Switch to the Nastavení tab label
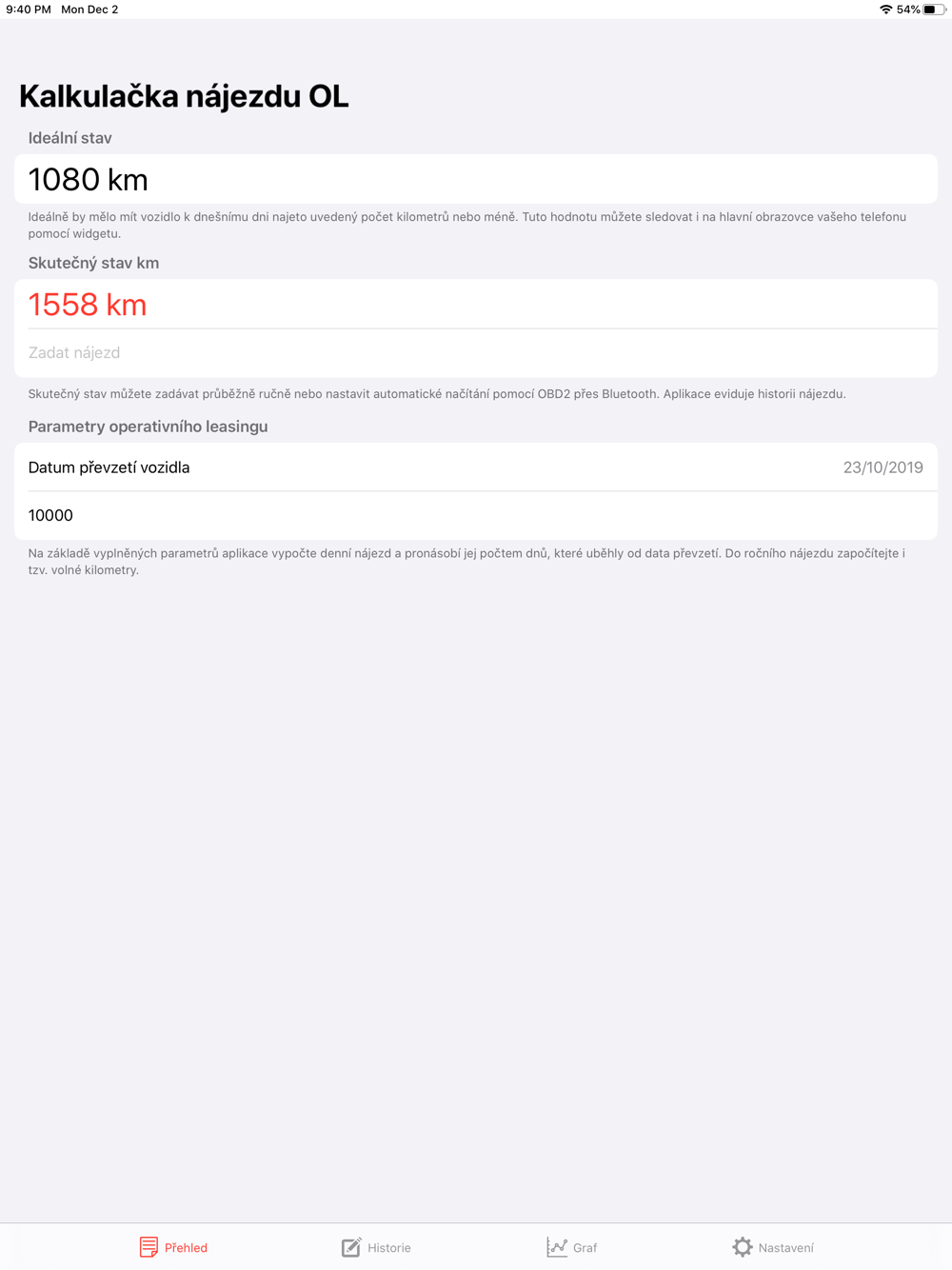The height and width of the screenshot is (1270, 952). click(786, 1248)
